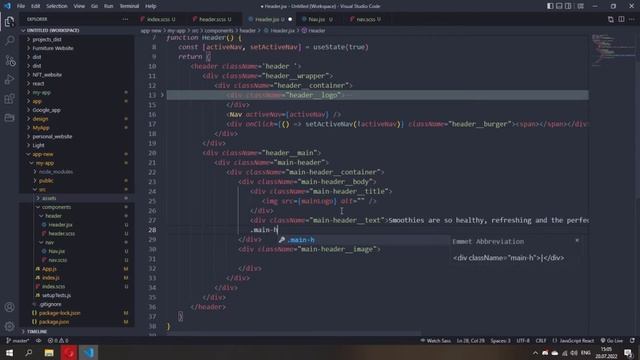This screenshot has height=360, width=640.
Task: Open the Accounts menu in activity bar
Action: click(x=9, y=307)
